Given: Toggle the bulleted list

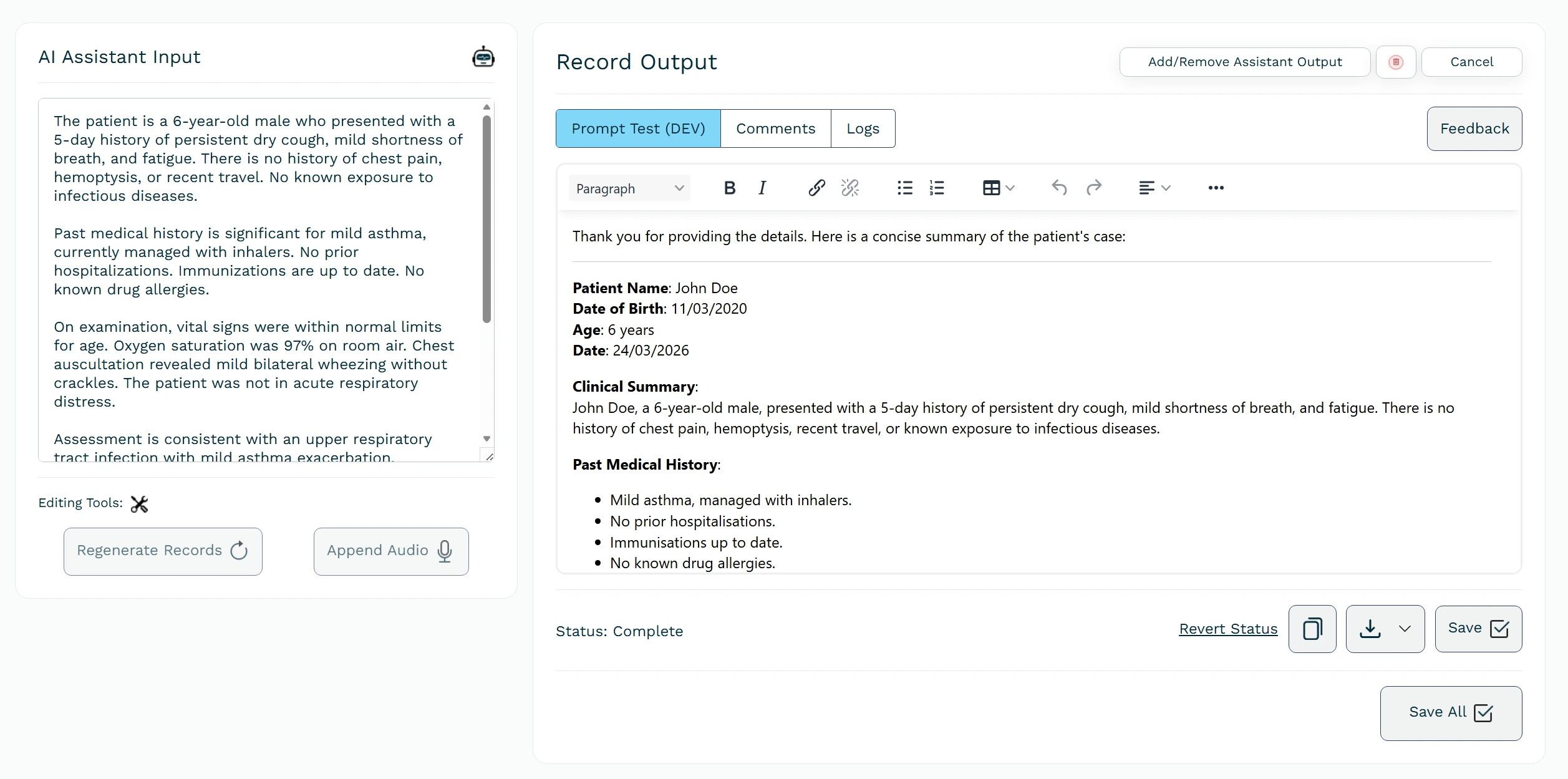Looking at the screenshot, I should pyautogui.click(x=904, y=188).
